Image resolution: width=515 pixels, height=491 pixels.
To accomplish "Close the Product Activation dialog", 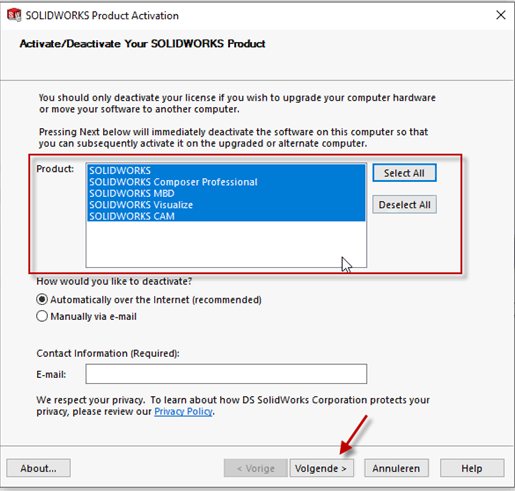I will pos(501,15).
